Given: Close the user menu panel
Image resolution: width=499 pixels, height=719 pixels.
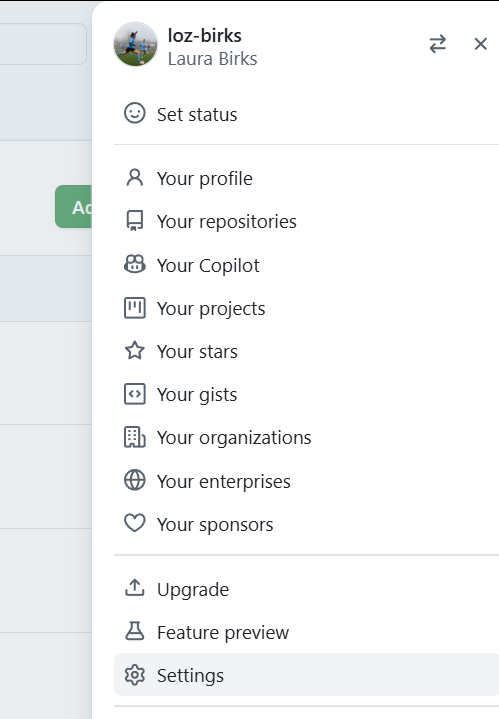Looking at the screenshot, I should click(x=480, y=44).
